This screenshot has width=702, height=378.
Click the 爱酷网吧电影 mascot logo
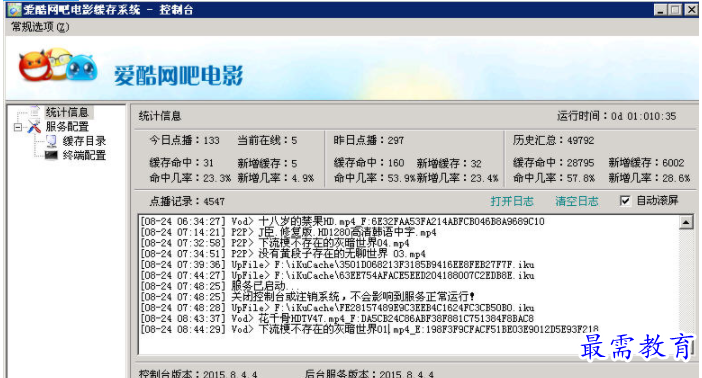click(x=58, y=66)
